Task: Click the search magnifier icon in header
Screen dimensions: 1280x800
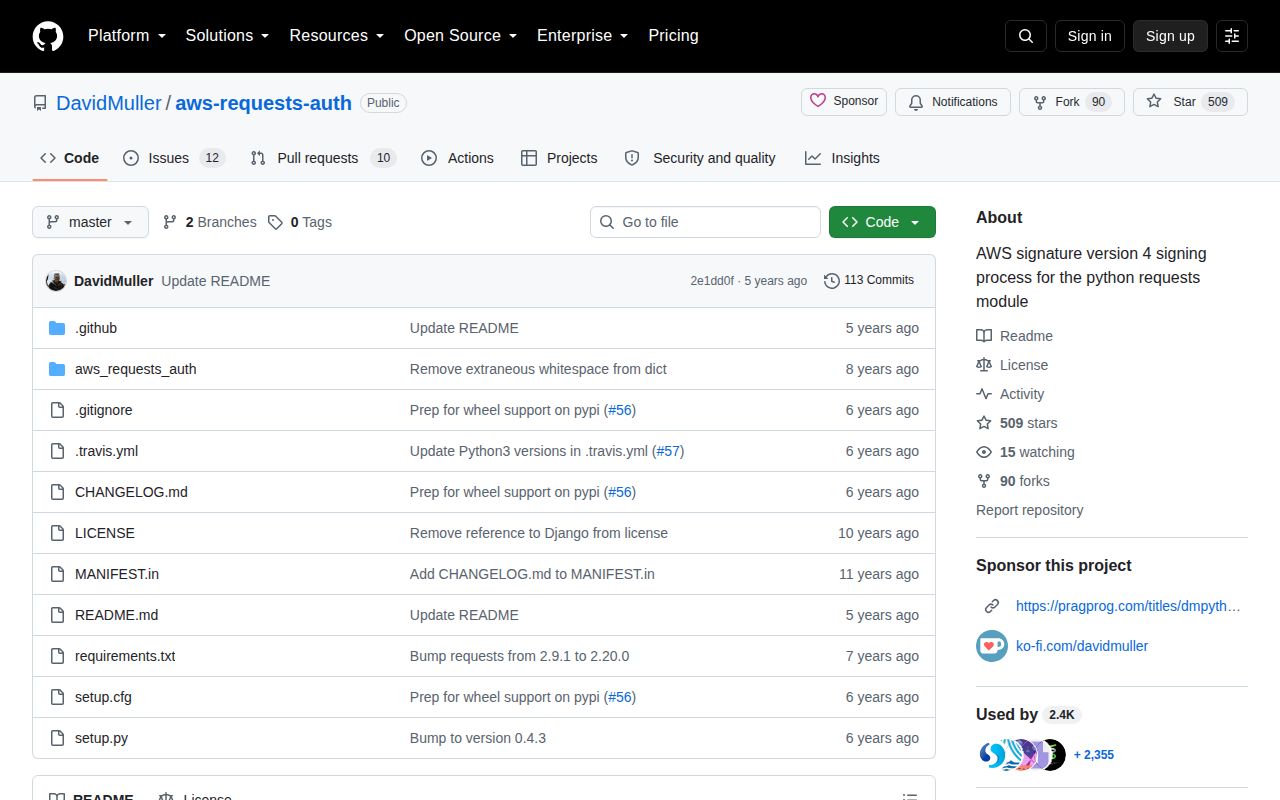Action: [1026, 36]
